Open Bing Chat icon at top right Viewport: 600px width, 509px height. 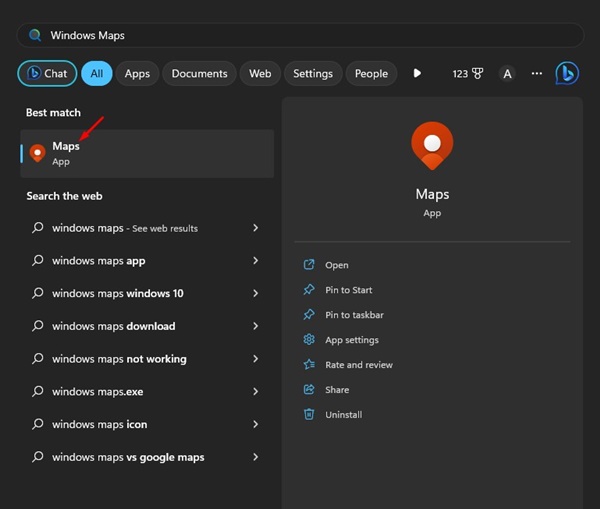click(x=567, y=73)
